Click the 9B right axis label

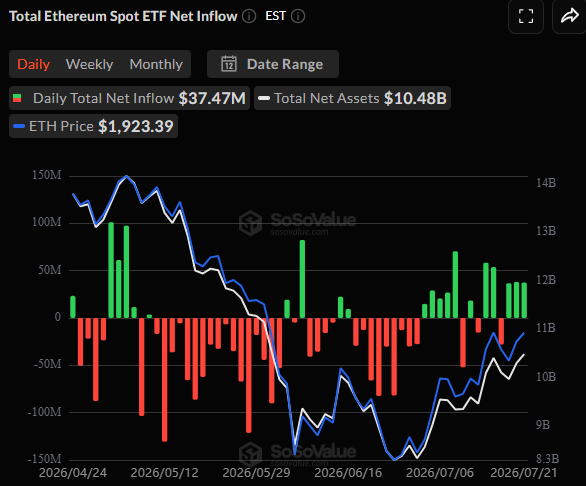pos(543,425)
